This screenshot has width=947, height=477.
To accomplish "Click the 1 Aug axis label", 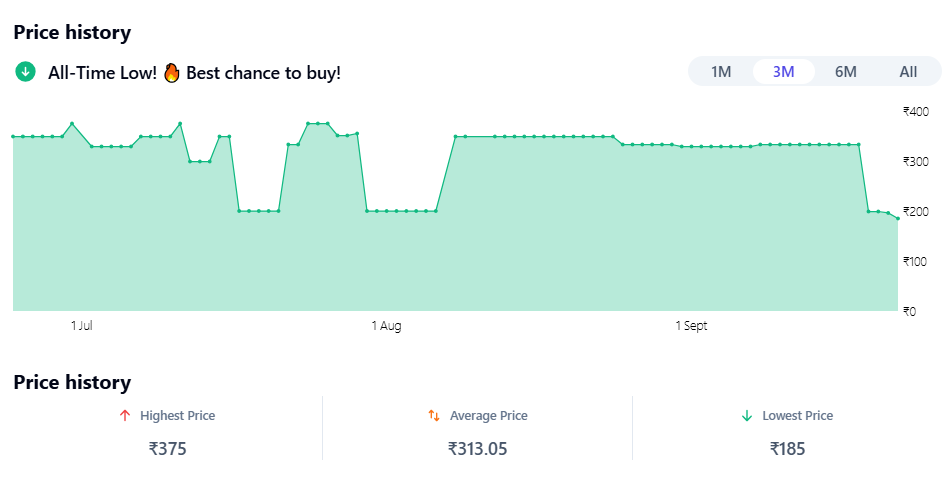I will pyautogui.click(x=386, y=326).
